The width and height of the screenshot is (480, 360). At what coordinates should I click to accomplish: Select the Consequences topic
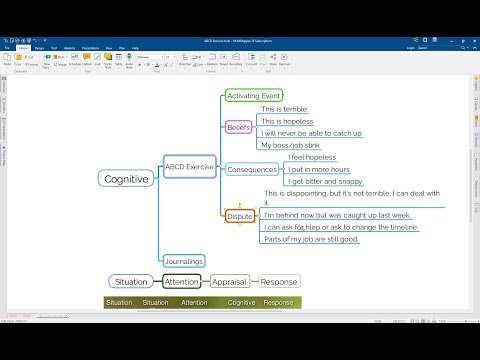coord(252,169)
